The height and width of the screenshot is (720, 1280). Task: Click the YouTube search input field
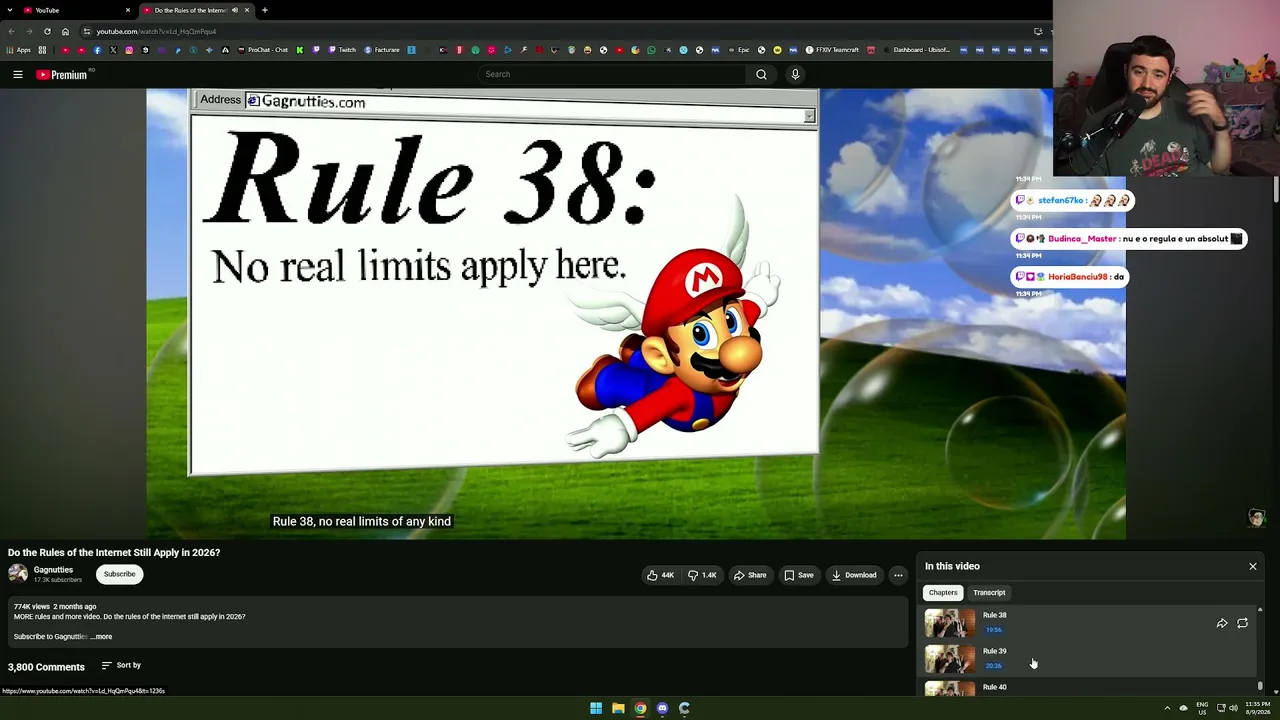tap(610, 74)
